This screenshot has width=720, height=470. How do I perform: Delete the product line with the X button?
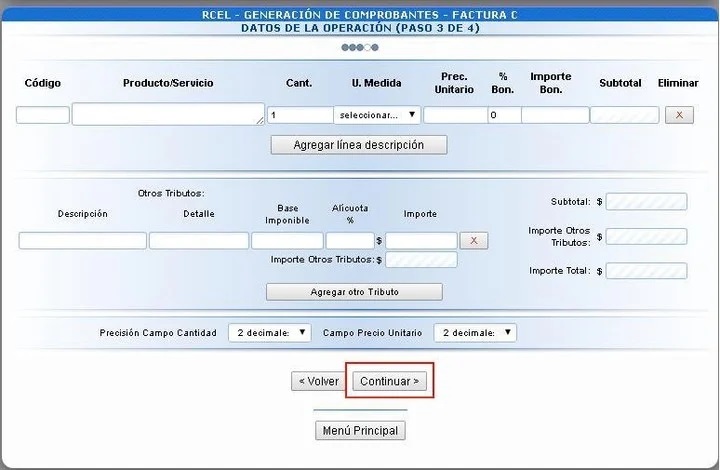[679, 115]
